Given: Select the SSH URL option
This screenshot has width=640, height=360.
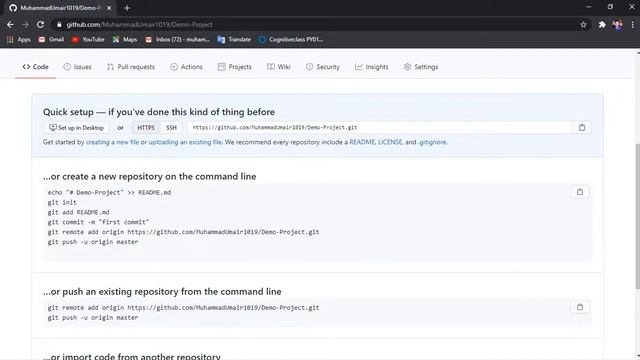Looking at the screenshot, I should [x=171, y=128].
